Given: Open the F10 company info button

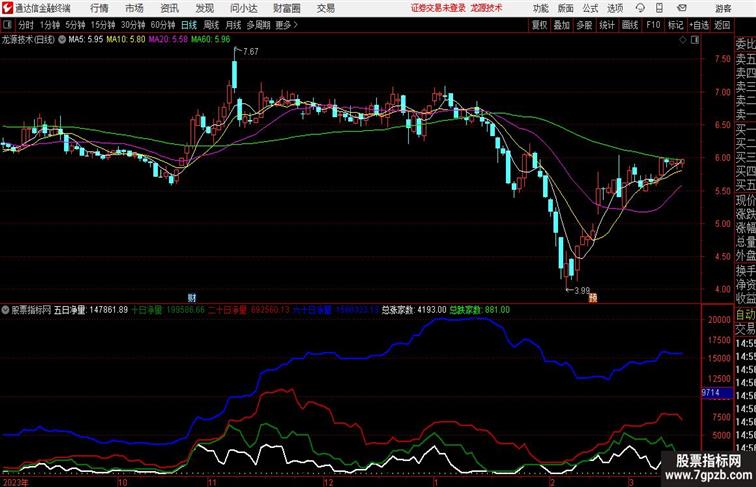Looking at the screenshot, I should pyautogui.click(x=653, y=25).
